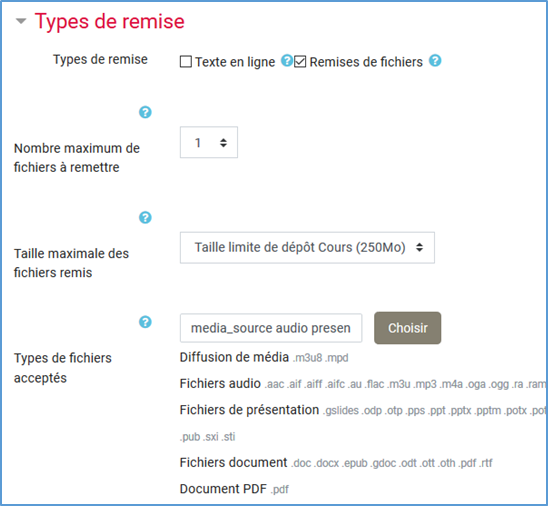This screenshot has width=548, height=506.
Task: Click the Choisir button
Action: pos(408,328)
